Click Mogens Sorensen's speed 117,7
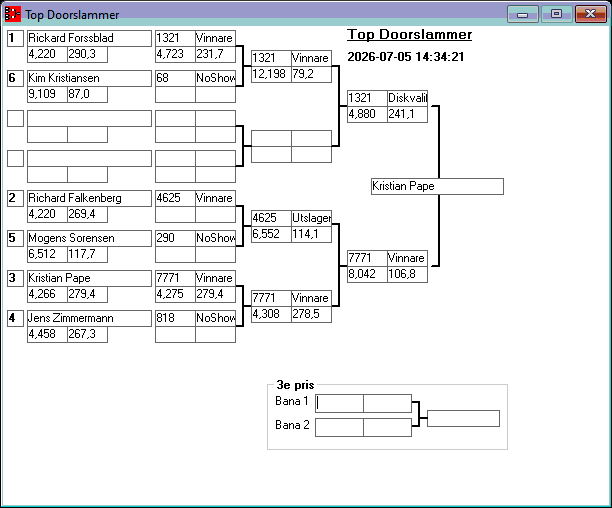This screenshot has height=508, width=612. pos(87,254)
